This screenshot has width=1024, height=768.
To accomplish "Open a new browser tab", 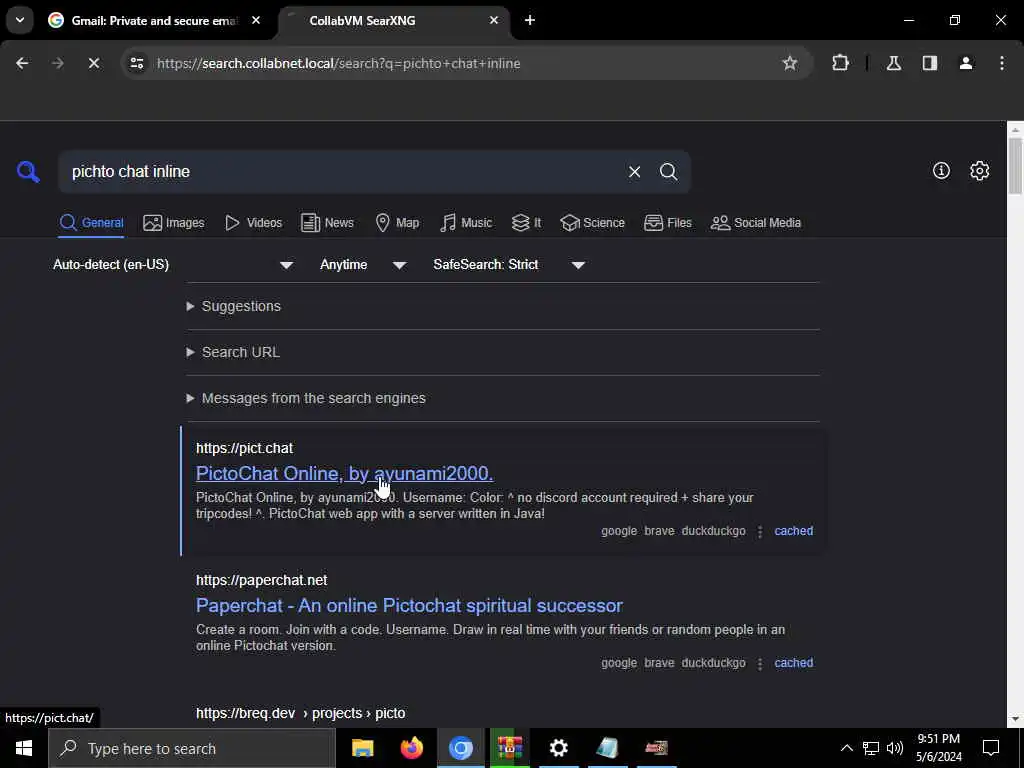I will coord(530,20).
